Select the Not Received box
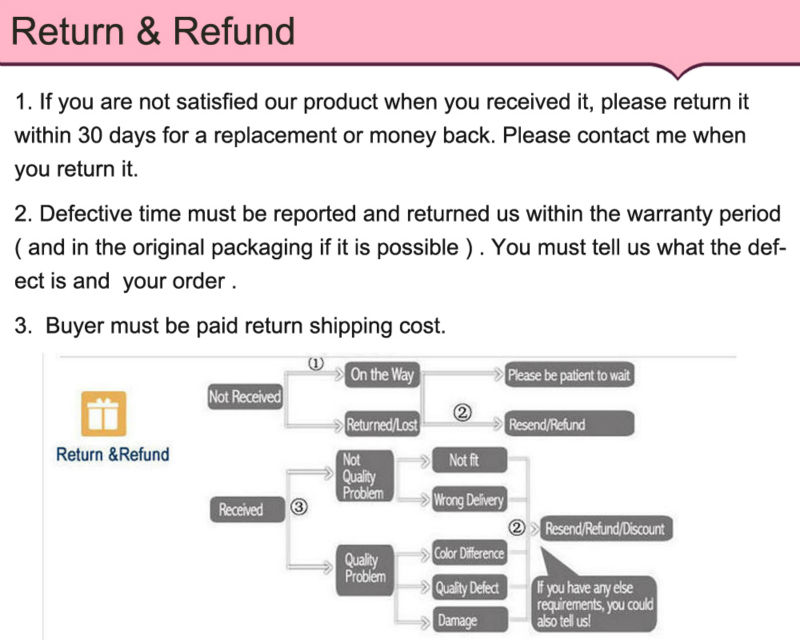This screenshot has width=800, height=640. [x=245, y=397]
